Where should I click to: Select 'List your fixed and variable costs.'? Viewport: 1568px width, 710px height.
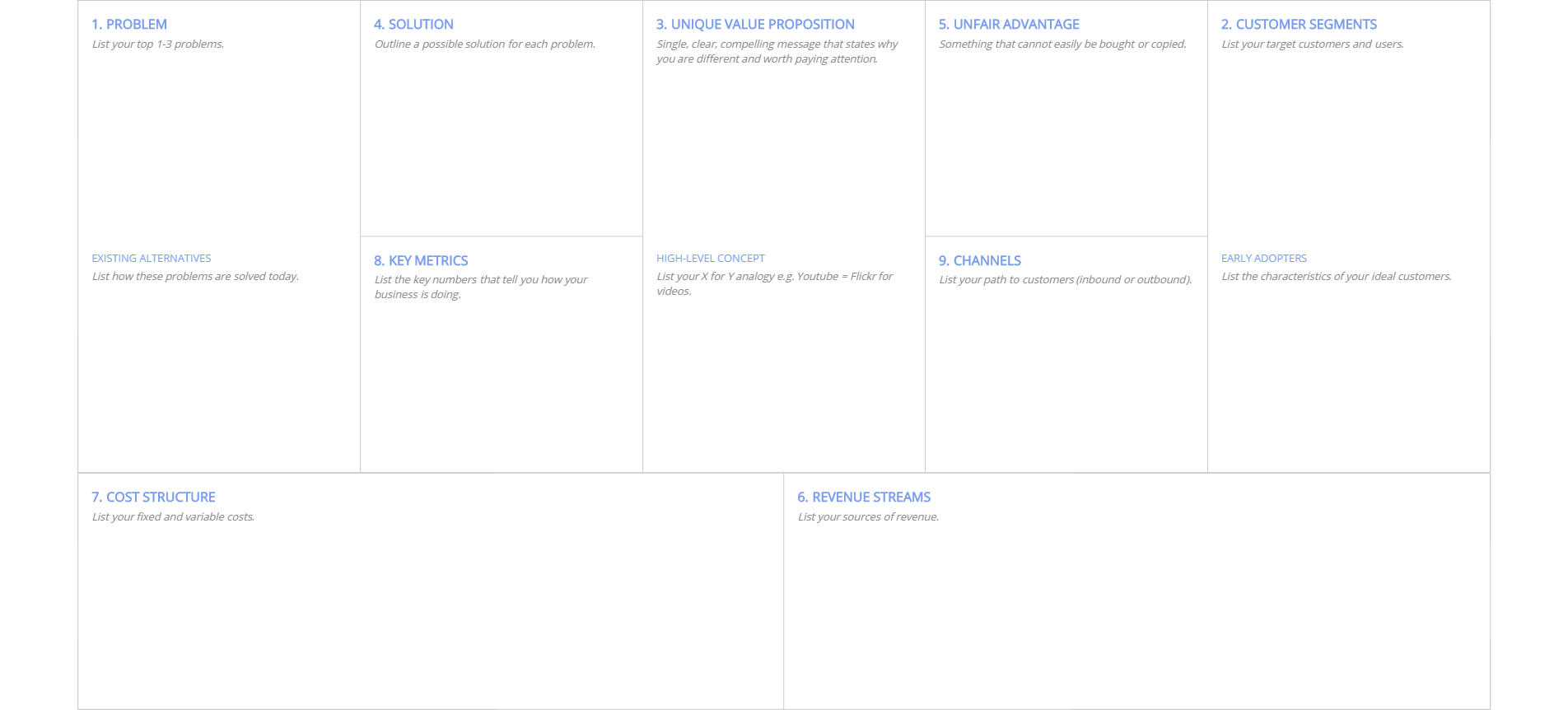[173, 517]
